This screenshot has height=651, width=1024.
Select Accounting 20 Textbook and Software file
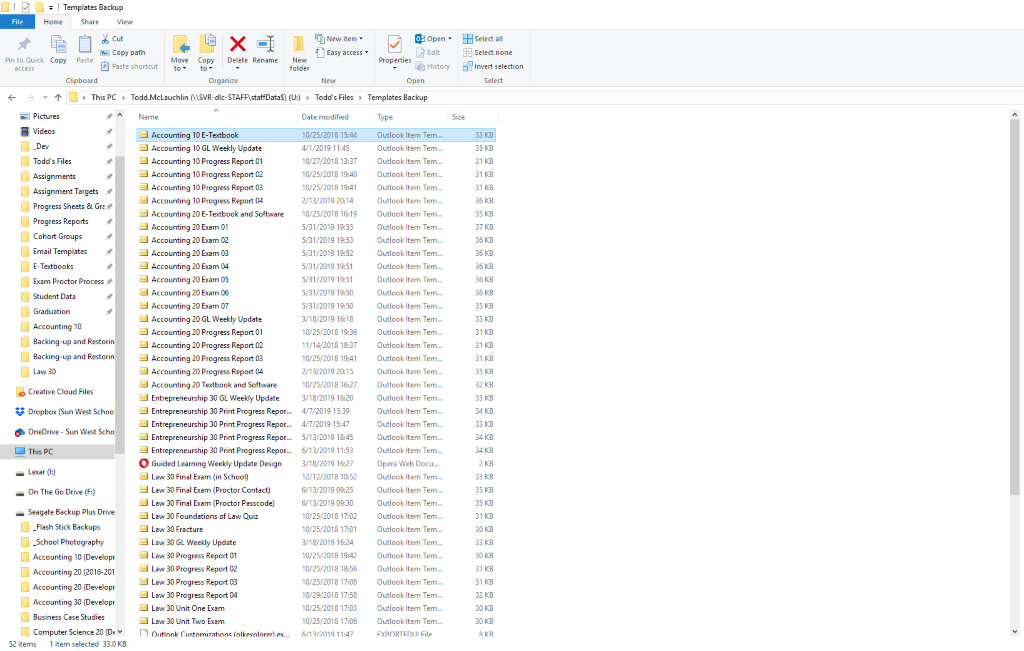tap(214, 386)
